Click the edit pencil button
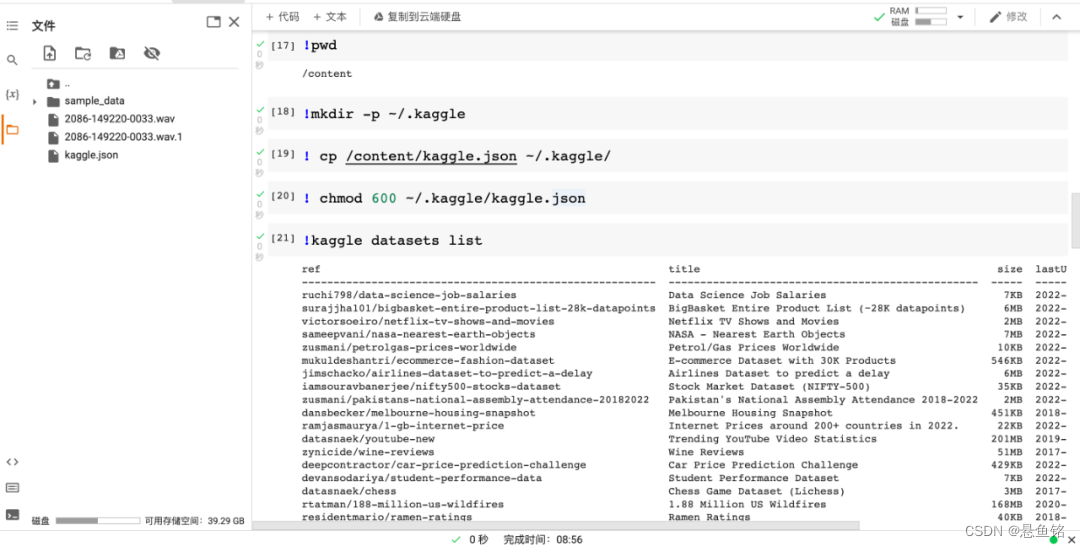Image resolution: width=1080 pixels, height=547 pixels. point(1008,17)
